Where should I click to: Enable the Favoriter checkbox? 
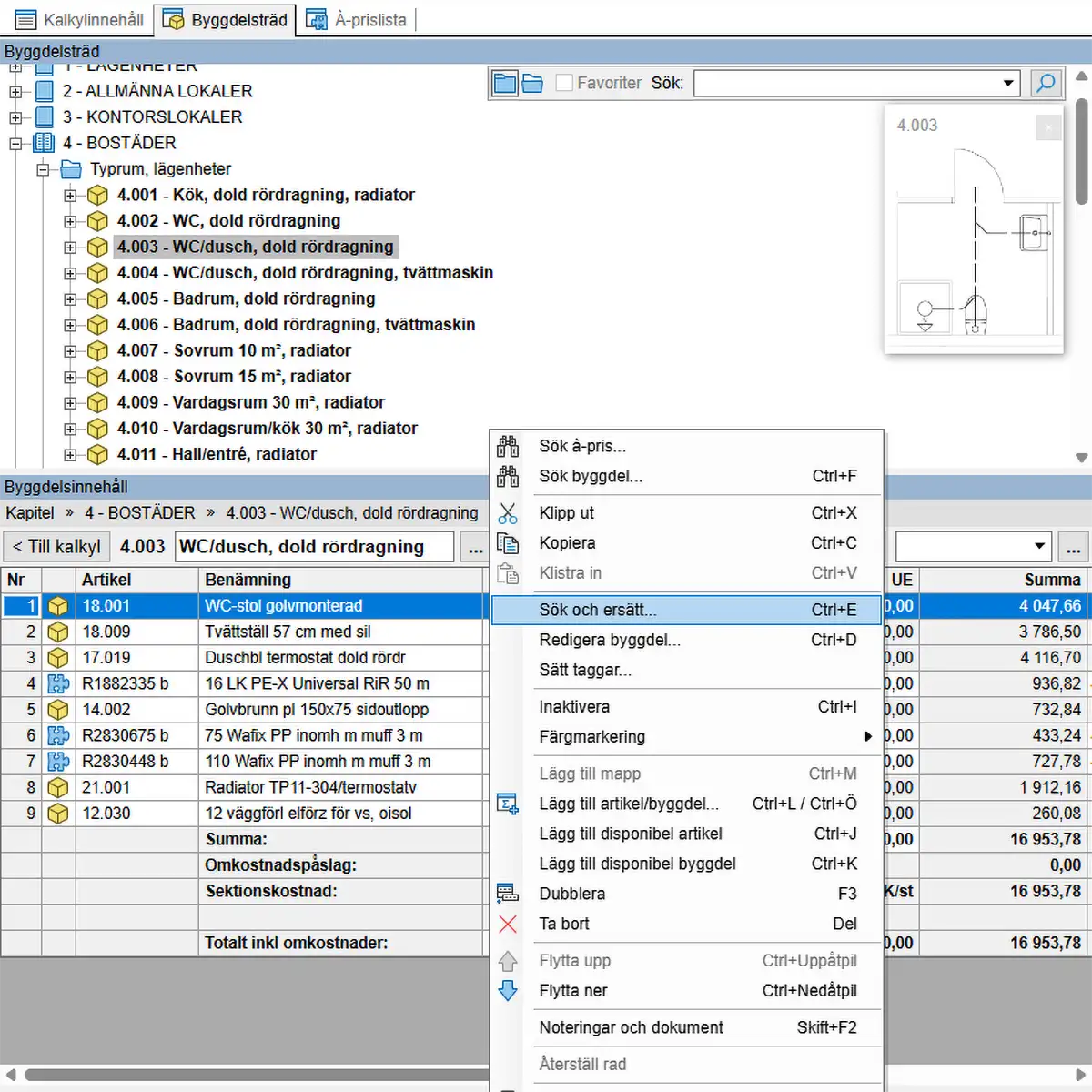point(564,83)
